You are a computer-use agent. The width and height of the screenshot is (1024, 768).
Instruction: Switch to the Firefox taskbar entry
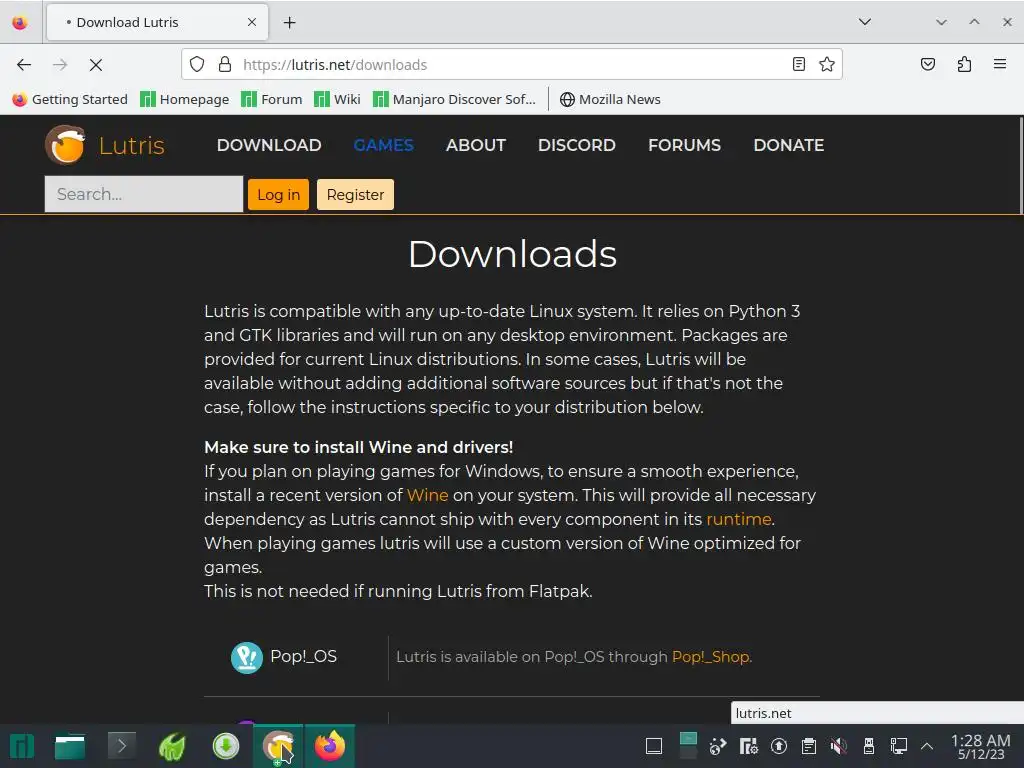click(330, 746)
